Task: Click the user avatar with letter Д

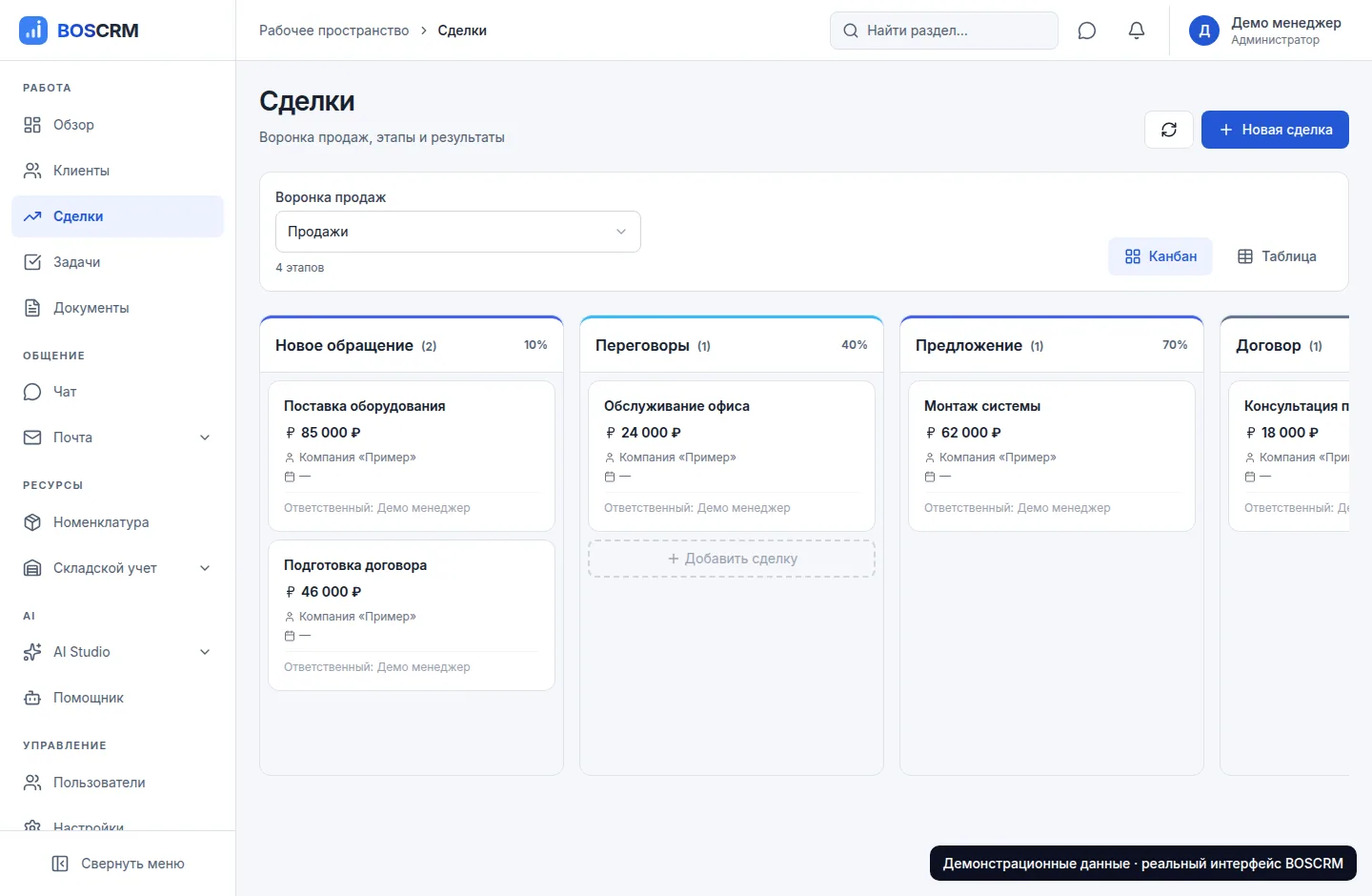Action: click(x=1204, y=31)
